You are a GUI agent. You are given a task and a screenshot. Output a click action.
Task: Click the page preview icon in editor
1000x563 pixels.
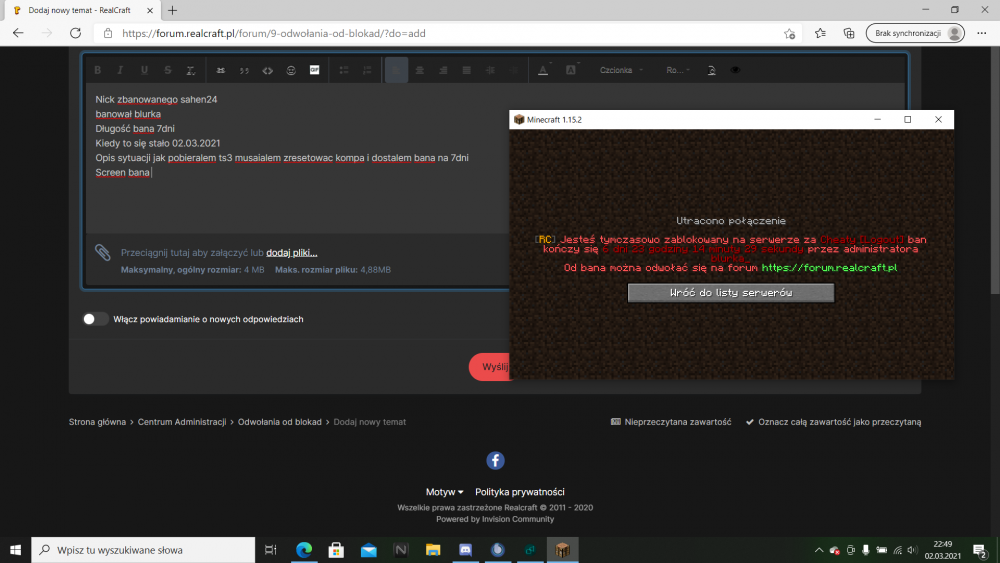coord(712,70)
